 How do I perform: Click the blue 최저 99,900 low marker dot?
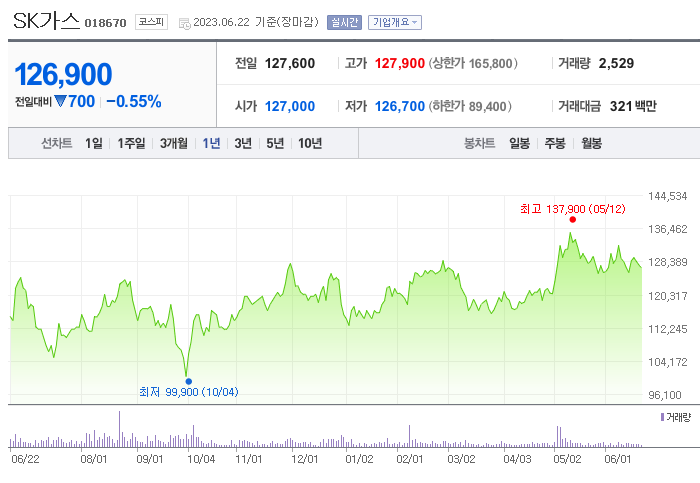click(x=189, y=381)
